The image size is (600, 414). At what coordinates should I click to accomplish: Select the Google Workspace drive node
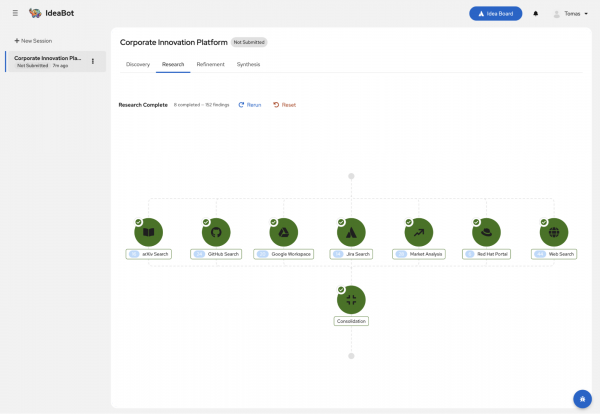[x=284, y=232]
